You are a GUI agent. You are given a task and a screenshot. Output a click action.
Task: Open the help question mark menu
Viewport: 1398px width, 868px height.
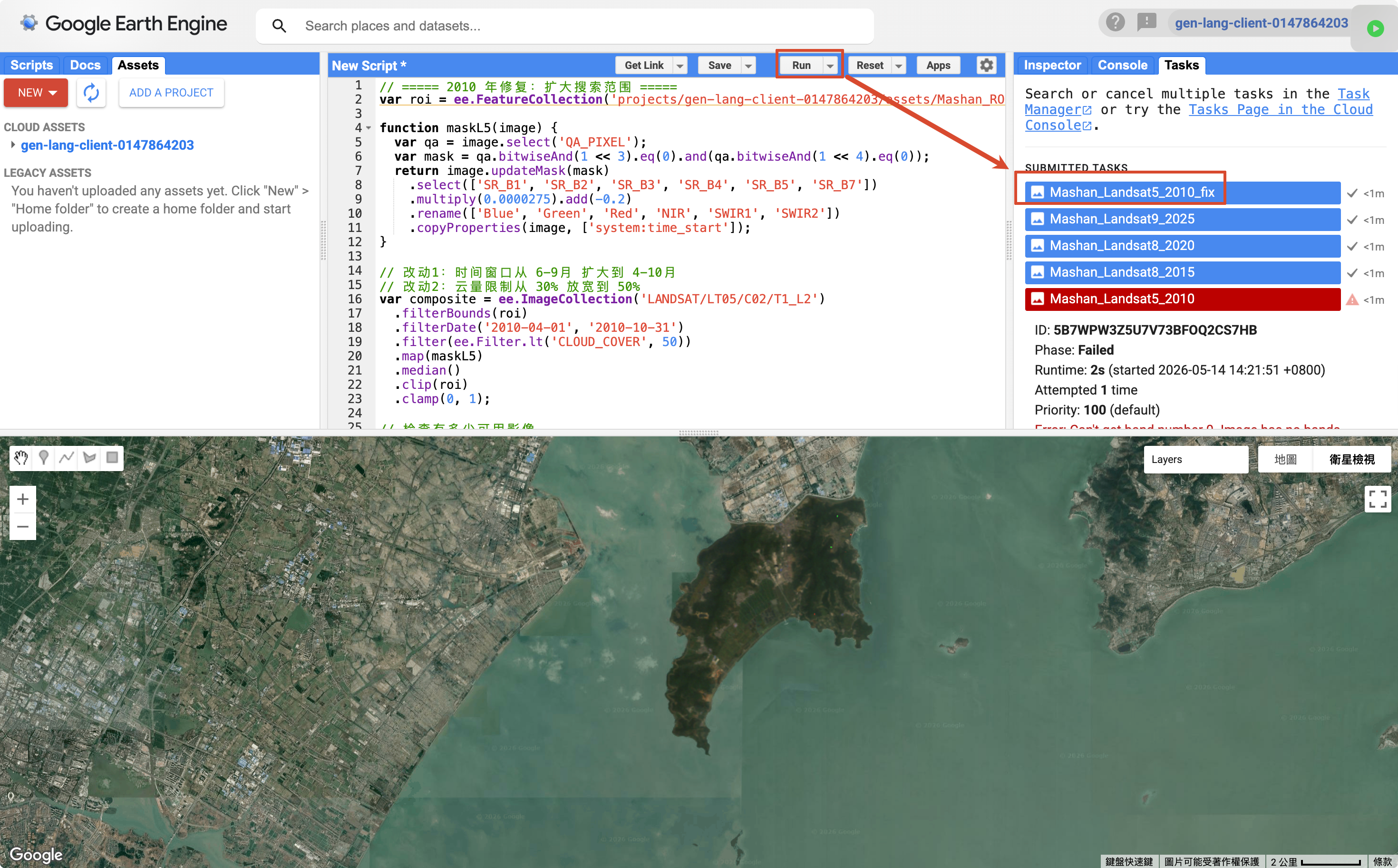coord(1115,23)
